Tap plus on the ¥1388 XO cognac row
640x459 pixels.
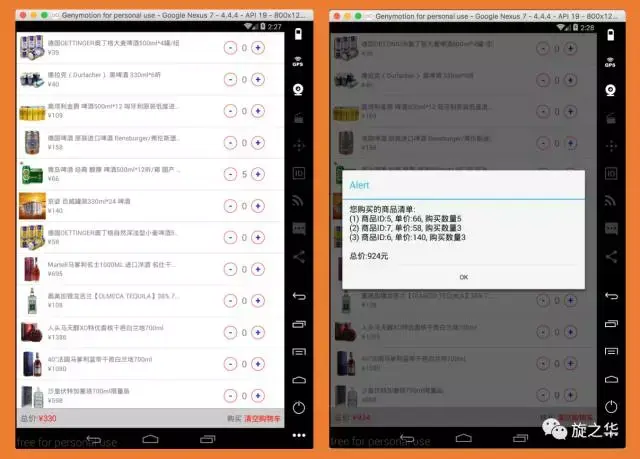(258, 333)
